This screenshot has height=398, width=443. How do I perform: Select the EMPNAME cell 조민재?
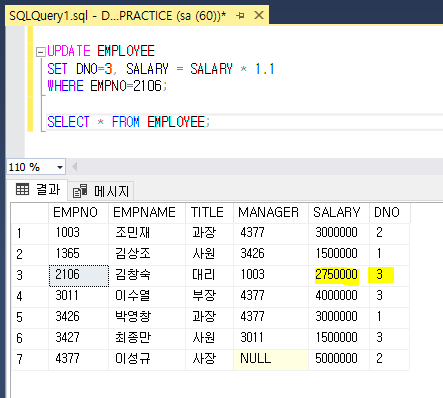click(x=147, y=233)
